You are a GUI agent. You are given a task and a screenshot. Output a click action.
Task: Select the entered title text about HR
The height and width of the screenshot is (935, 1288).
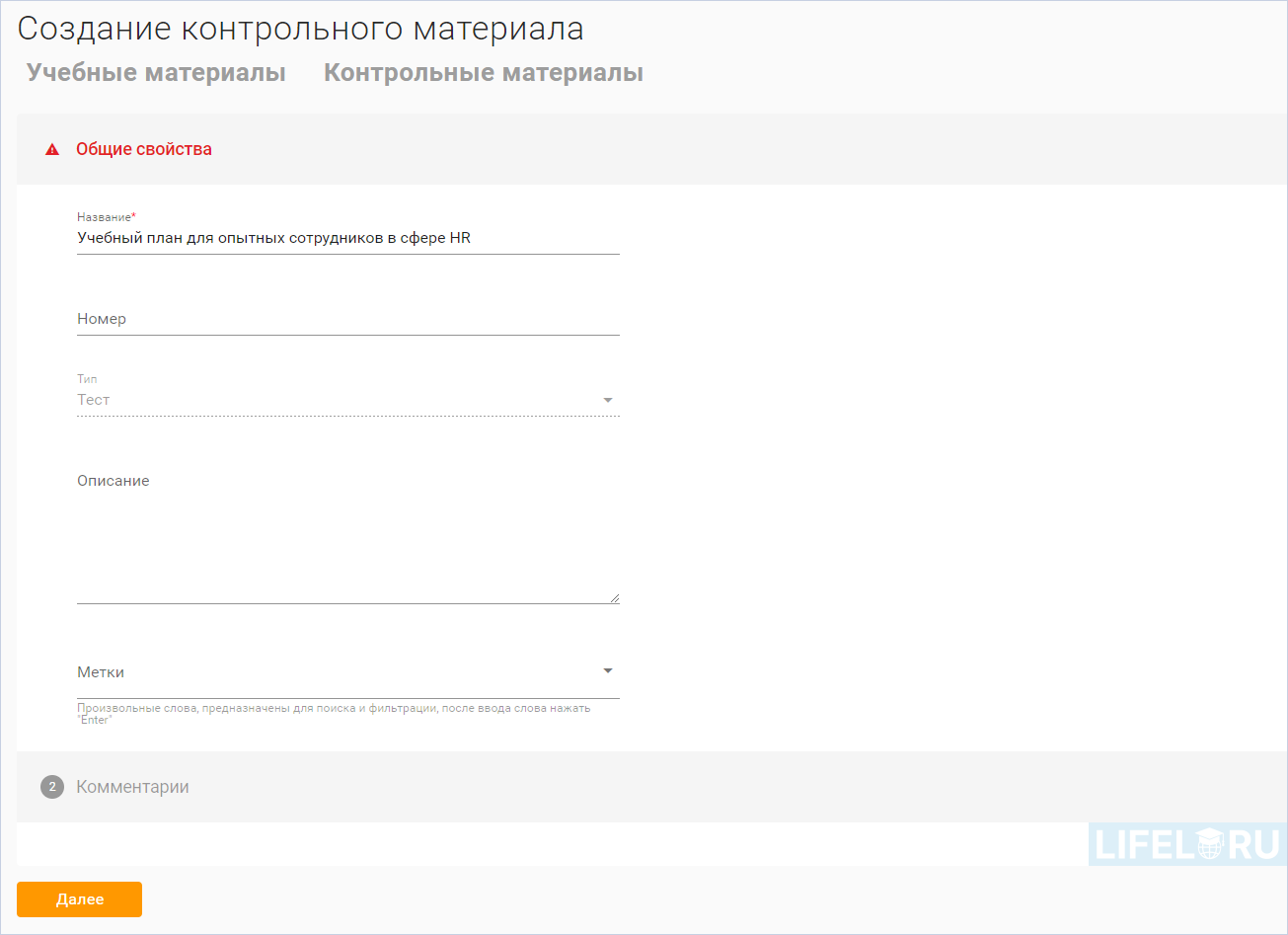click(x=273, y=238)
